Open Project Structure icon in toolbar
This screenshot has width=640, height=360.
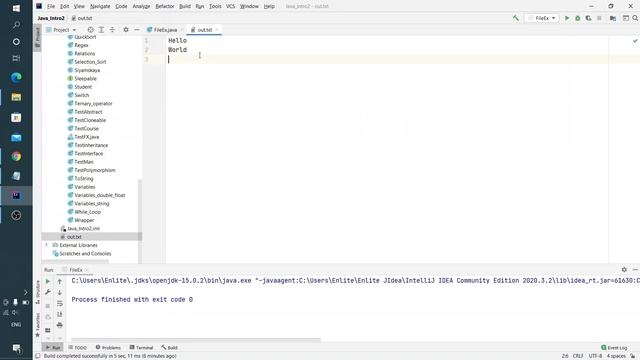coord(613,18)
